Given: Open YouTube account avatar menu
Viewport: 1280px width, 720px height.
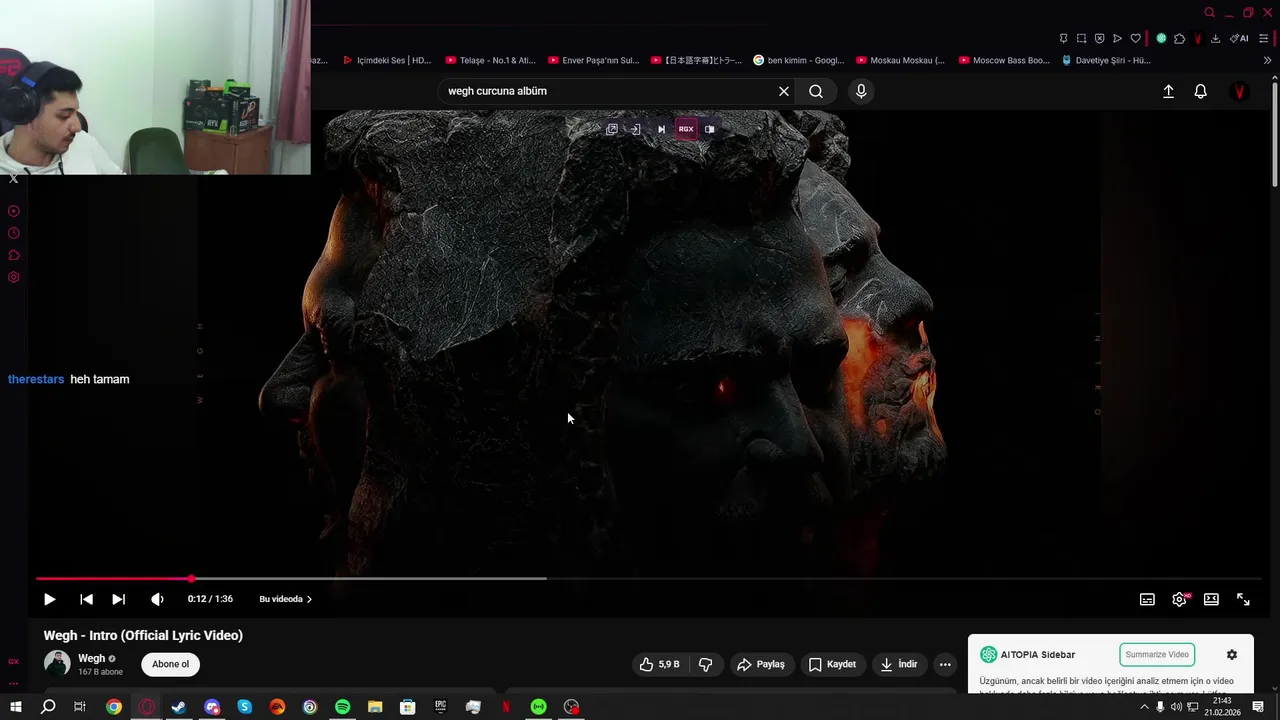Looking at the screenshot, I should pyautogui.click(x=1240, y=91).
